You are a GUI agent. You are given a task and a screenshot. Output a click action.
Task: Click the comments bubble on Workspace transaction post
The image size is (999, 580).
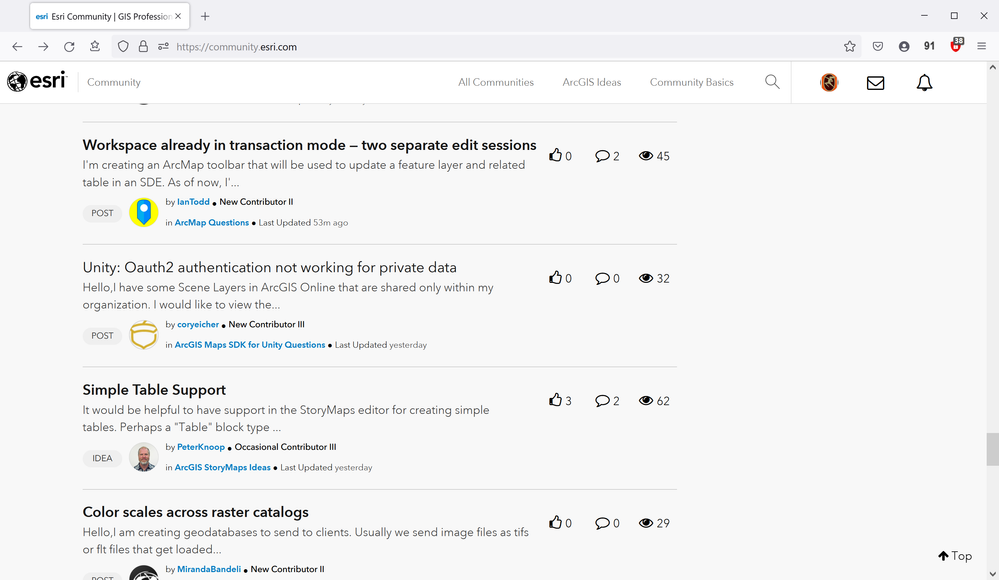602,156
